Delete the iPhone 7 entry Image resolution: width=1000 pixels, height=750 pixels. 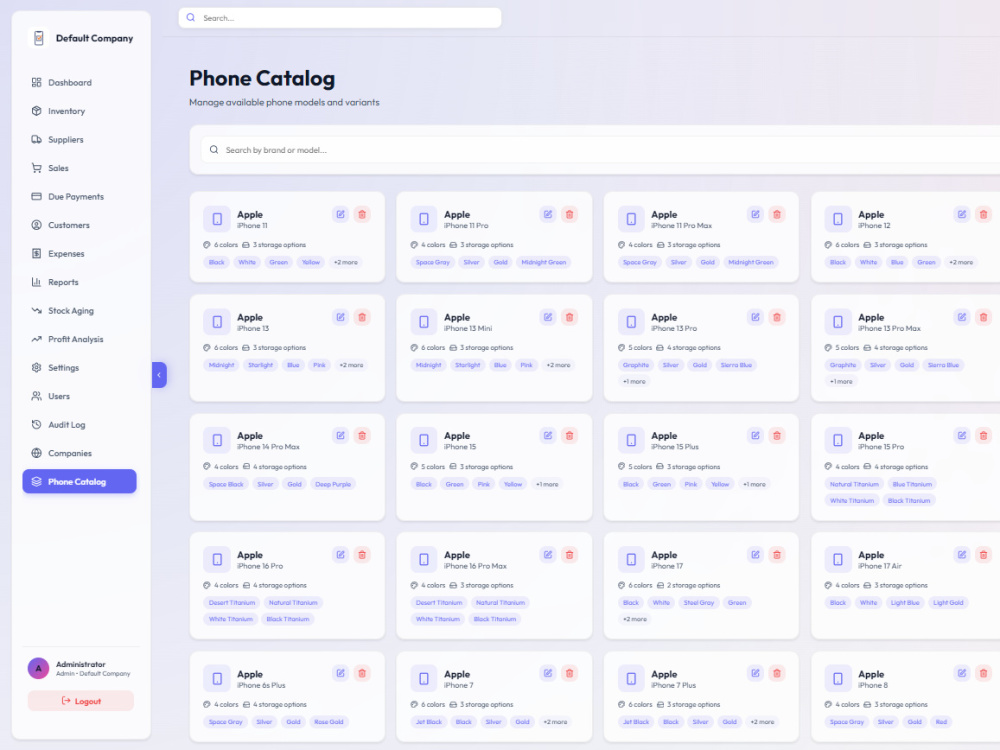click(x=570, y=673)
